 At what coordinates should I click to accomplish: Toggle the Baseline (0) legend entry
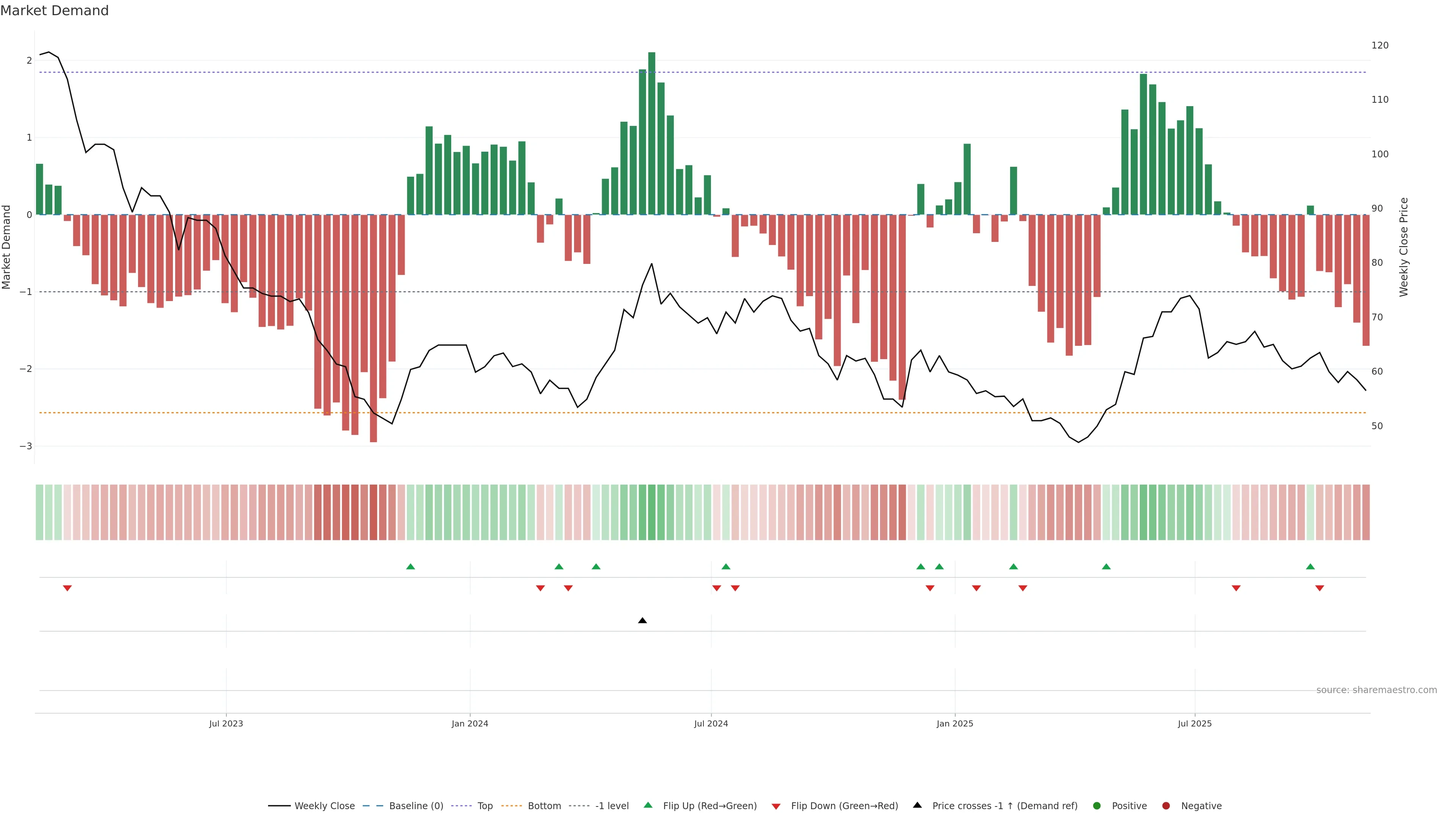(416, 806)
